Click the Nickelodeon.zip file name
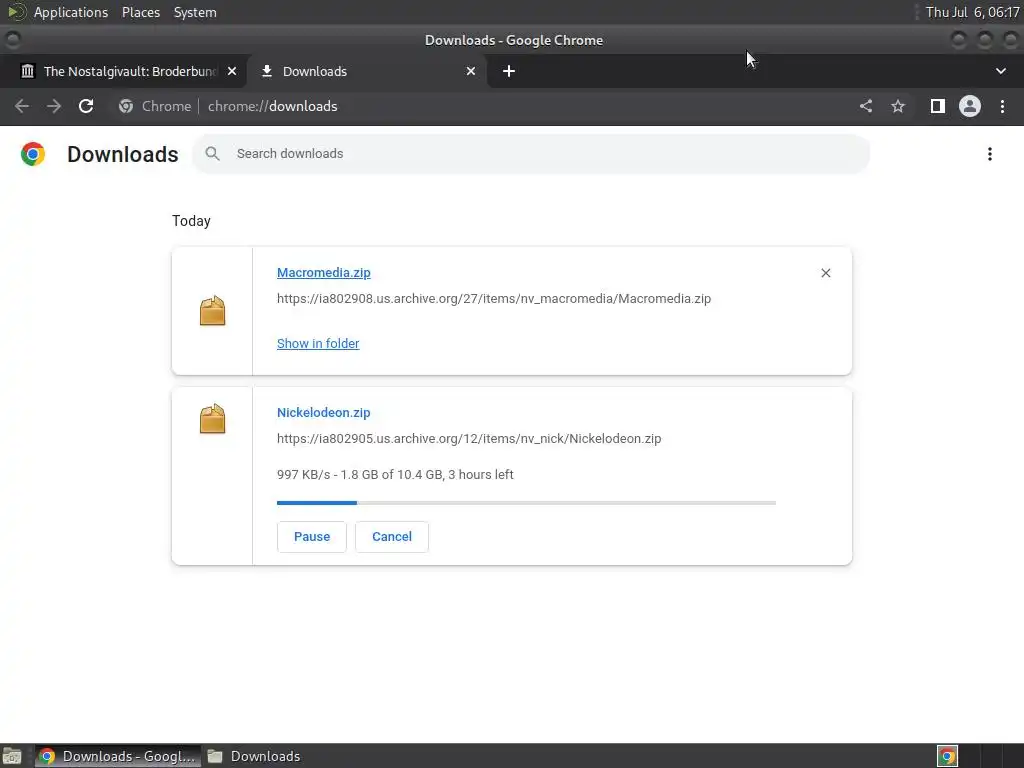Viewport: 1024px width, 768px height. coord(323,412)
